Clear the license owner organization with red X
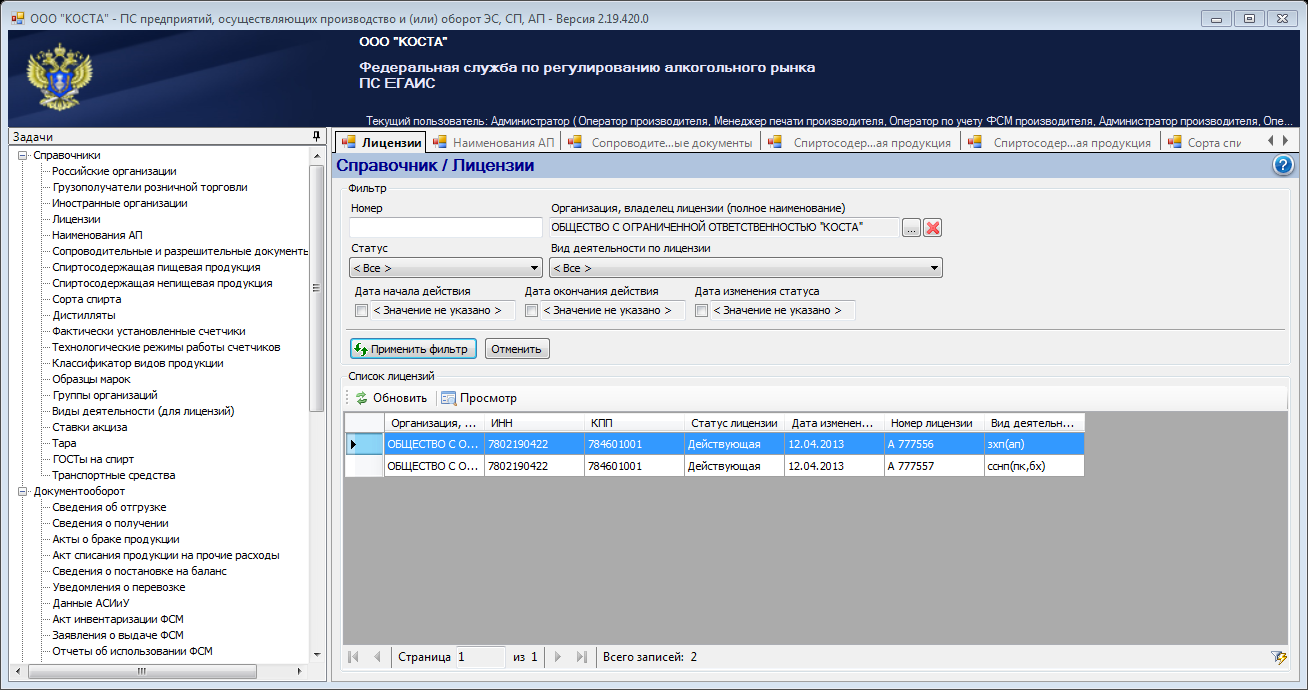Viewport: 1308px width, 690px height. 932,228
